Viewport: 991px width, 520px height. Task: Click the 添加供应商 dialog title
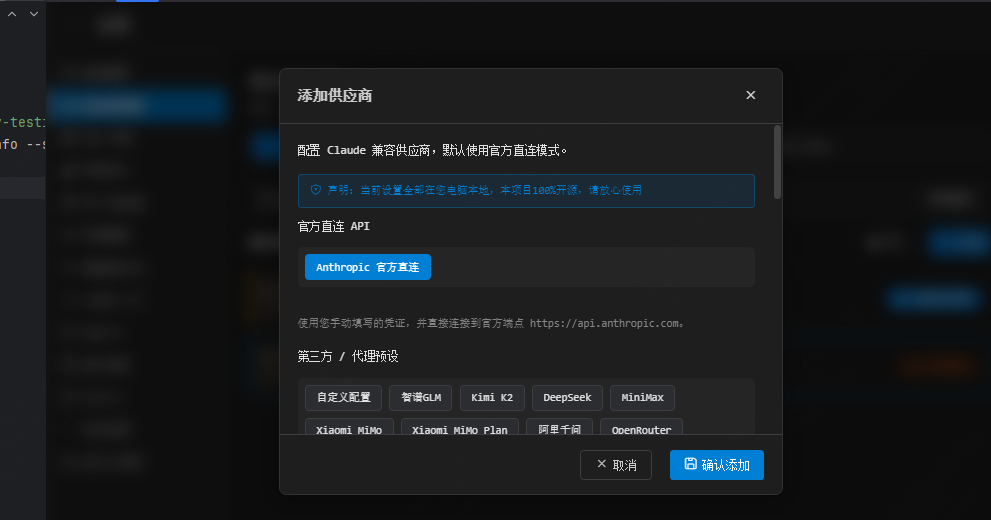coord(334,95)
